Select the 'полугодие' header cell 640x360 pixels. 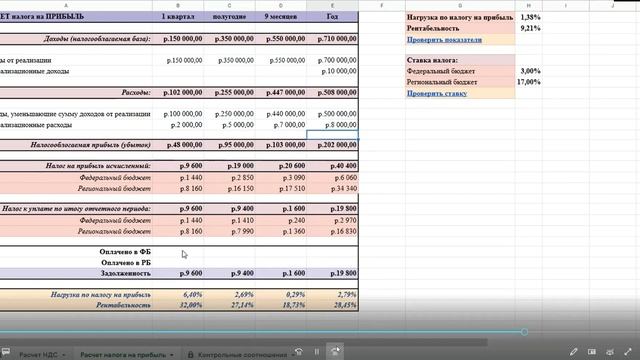[229, 17]
